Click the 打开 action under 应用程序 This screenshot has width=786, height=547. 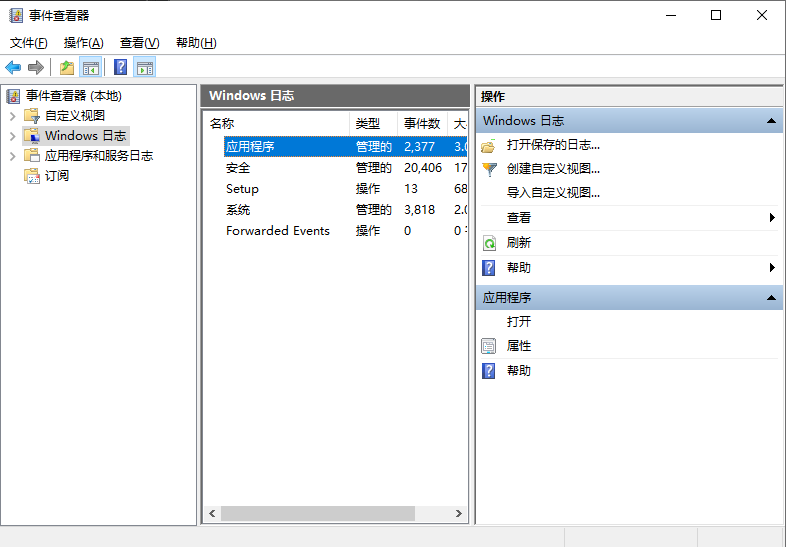point(519,321)
